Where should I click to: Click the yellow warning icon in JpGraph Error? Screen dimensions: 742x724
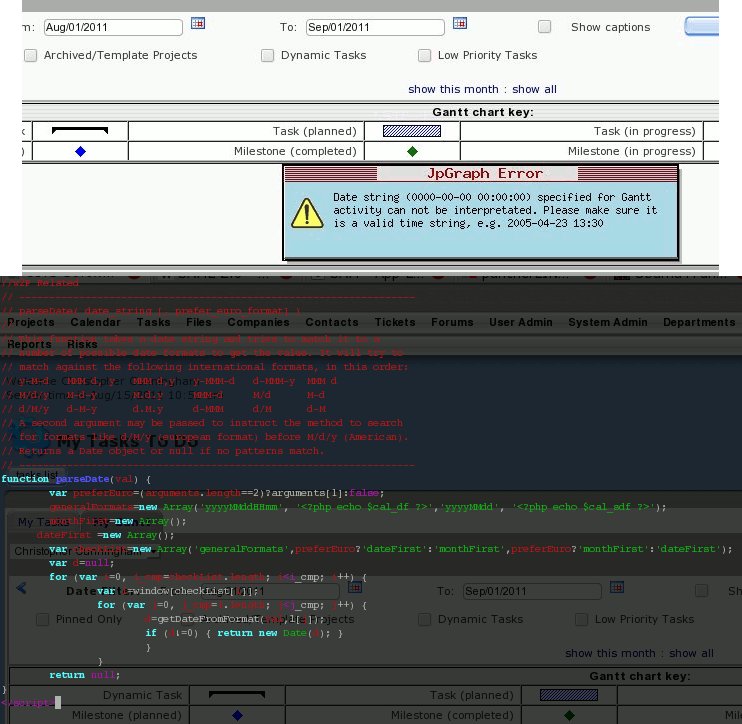(x=307, y=213)
